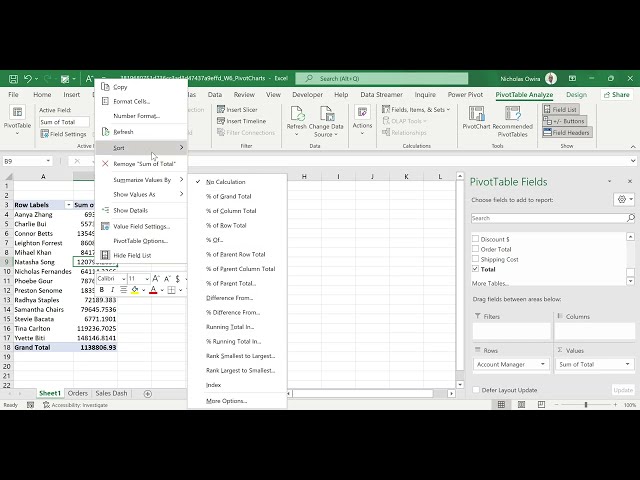The width and height of the screenshot is (640, 480).
Task: Open the Power Pivot ribbon tab
Action: [x=465, y=95]
